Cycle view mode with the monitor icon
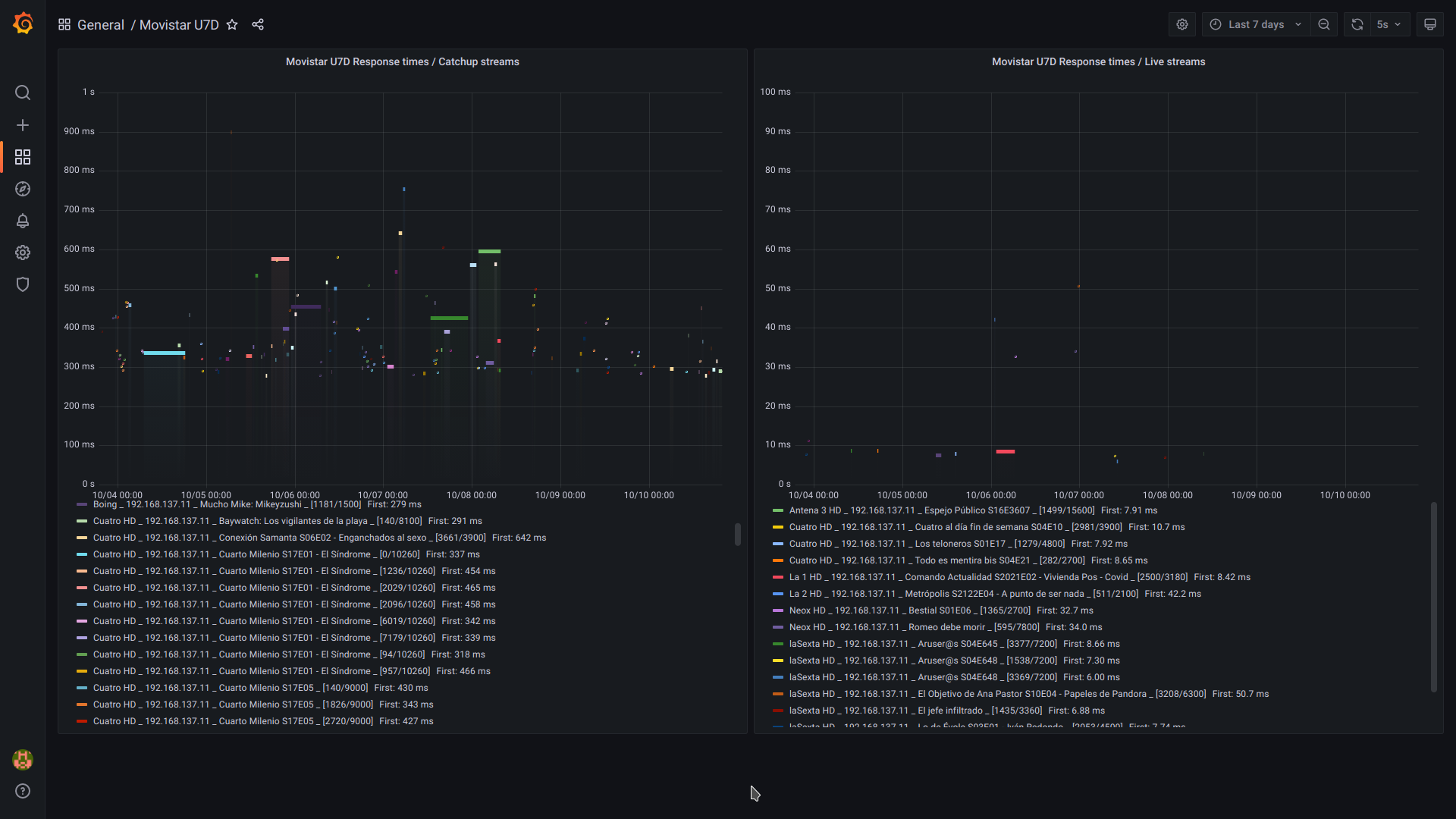The width and height of the screenshot is (1456, 819). point(1429,24)
